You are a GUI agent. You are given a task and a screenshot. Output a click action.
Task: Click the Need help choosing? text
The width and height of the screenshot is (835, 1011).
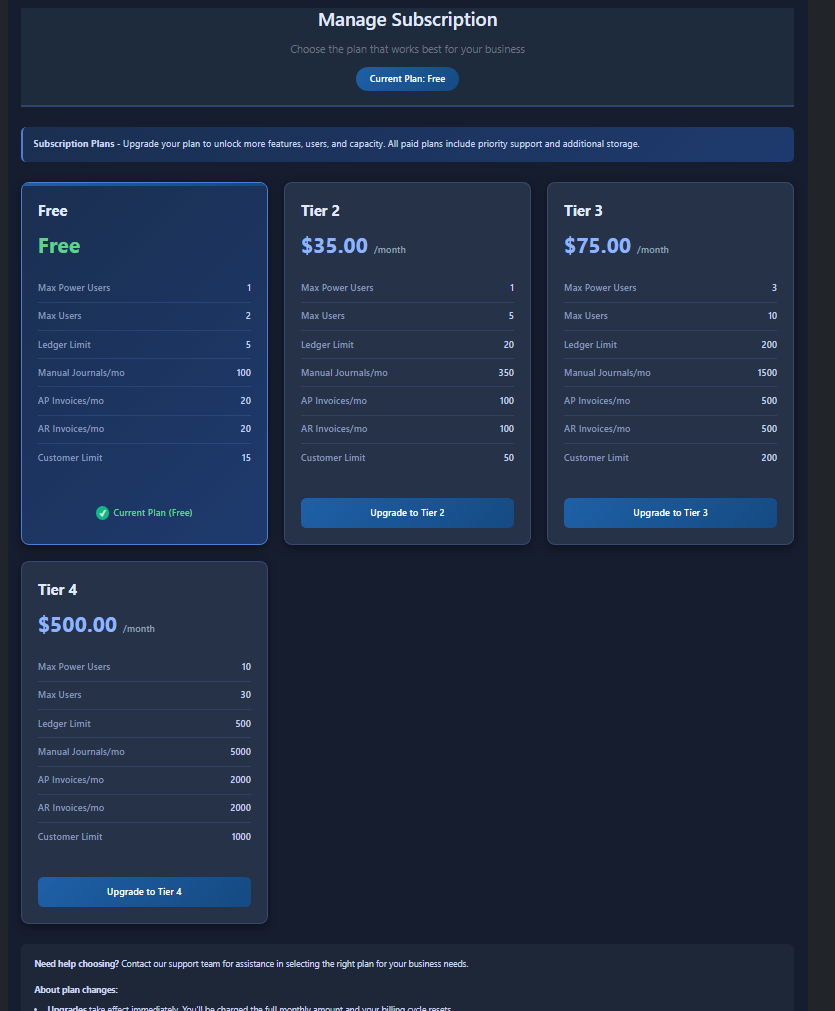(x=77, y=964)
